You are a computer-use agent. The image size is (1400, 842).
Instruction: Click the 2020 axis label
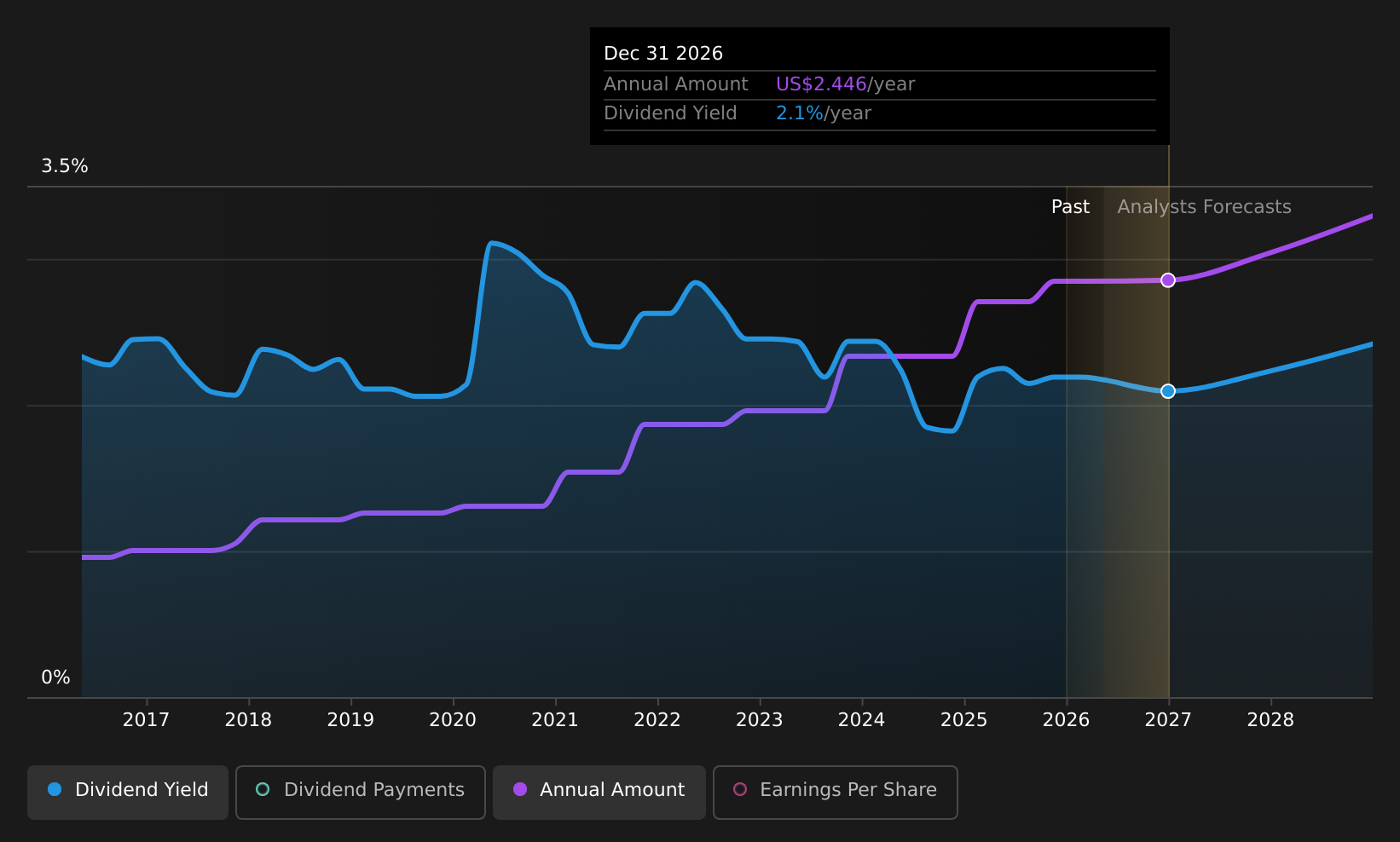tap(453, 720)
